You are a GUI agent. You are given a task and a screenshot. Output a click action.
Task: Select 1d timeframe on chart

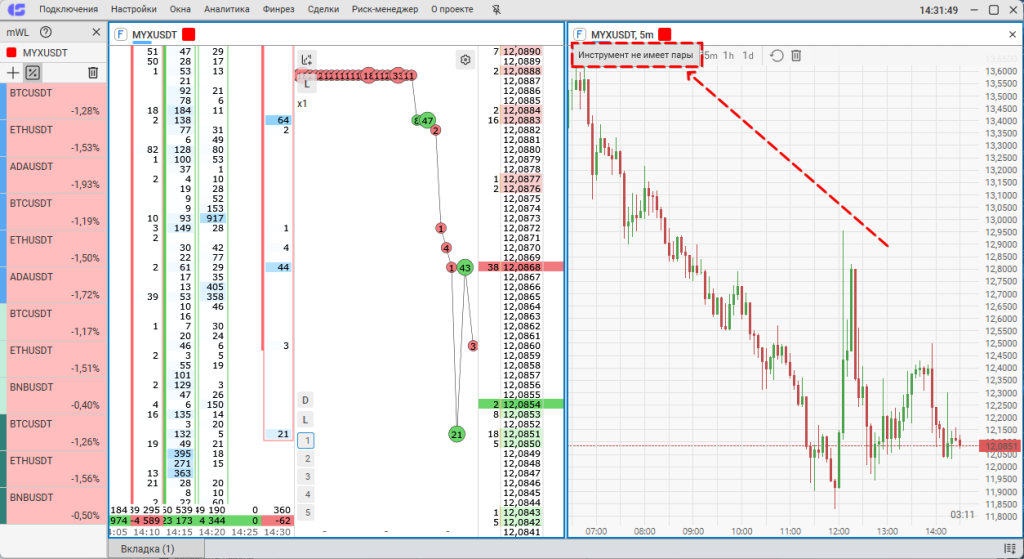748,56
